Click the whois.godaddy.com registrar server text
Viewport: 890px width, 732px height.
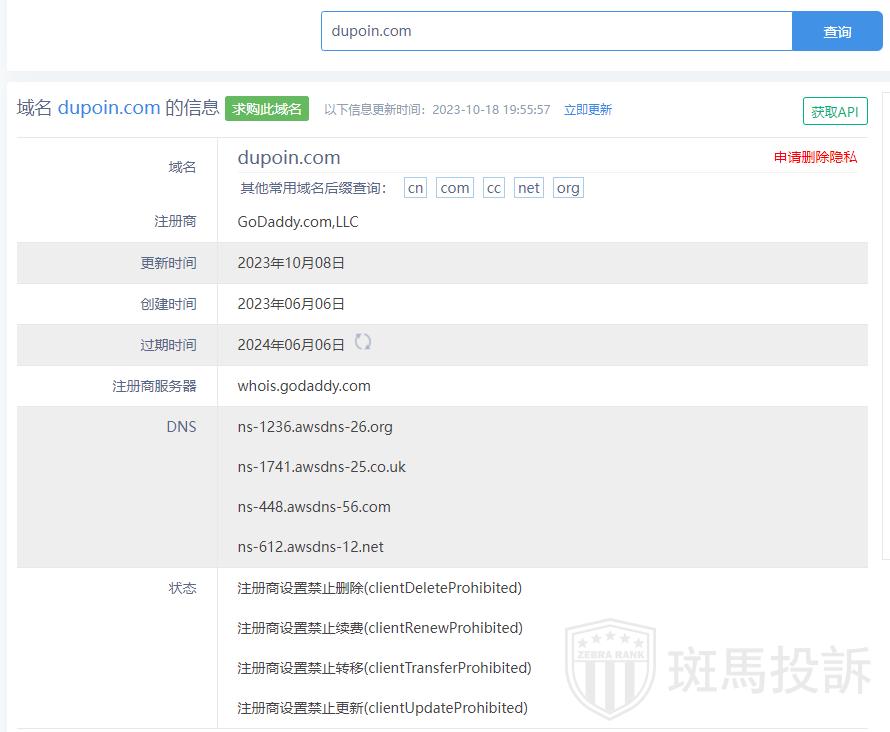pos(304,386)
